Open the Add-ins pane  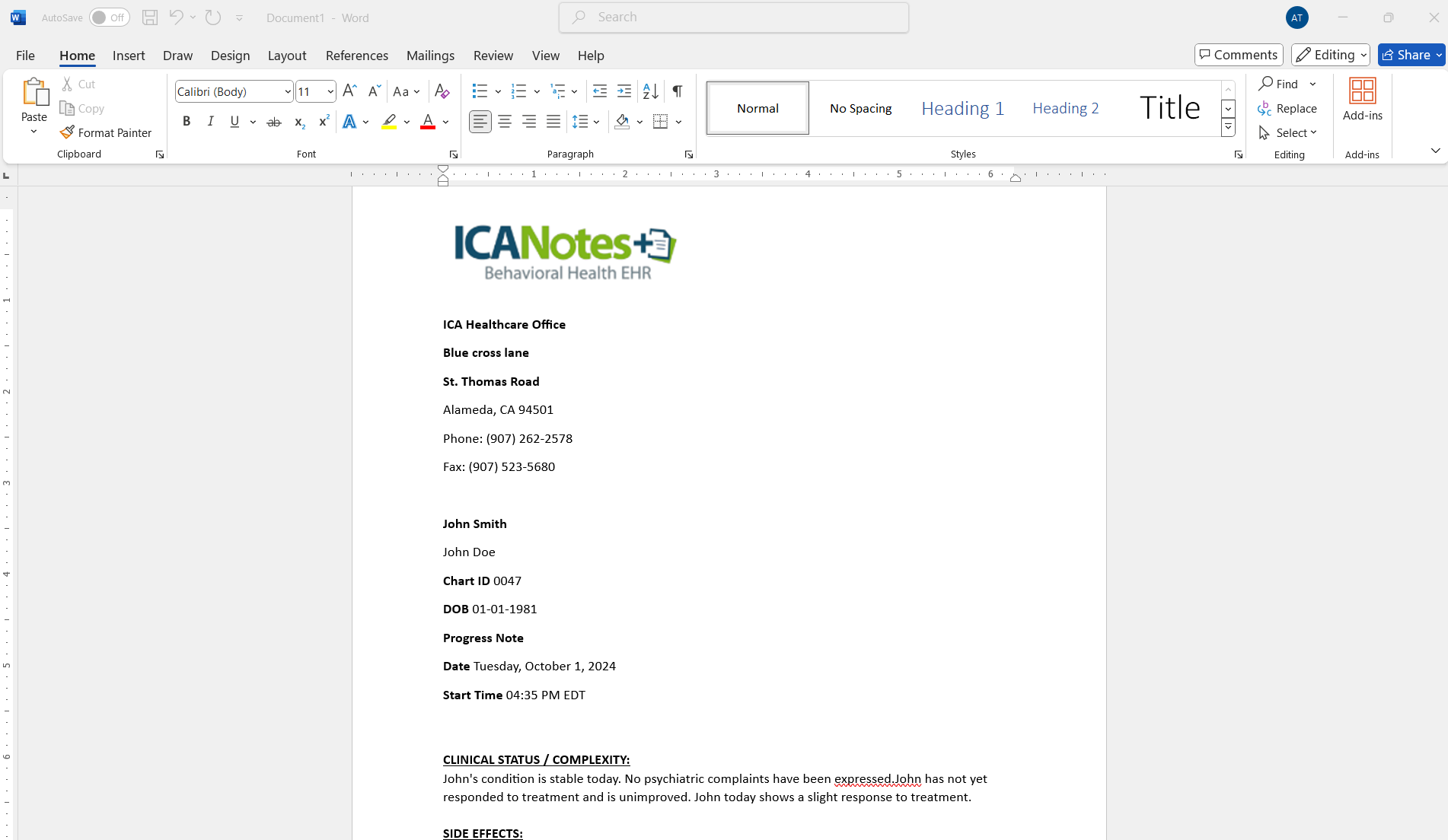tap(1362, 100)
